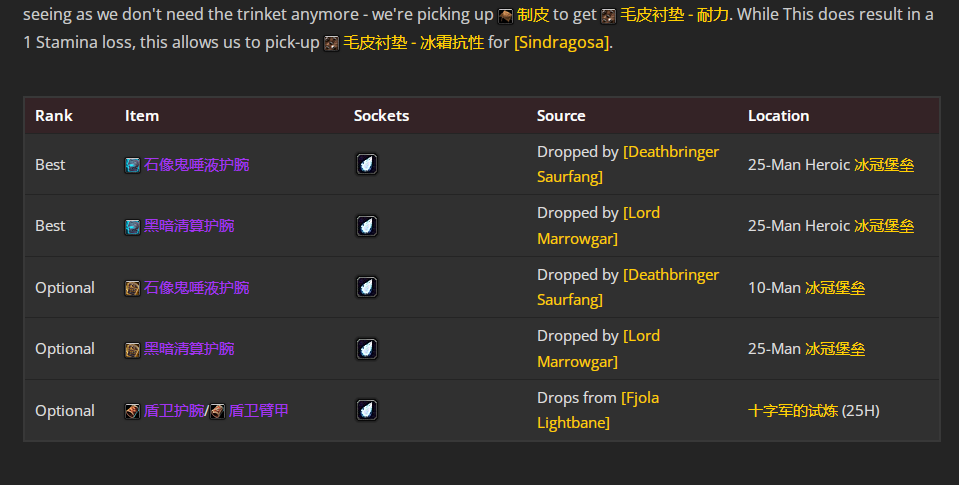
Task: Open the 制皮 profession link
Action: pos(533,15)
